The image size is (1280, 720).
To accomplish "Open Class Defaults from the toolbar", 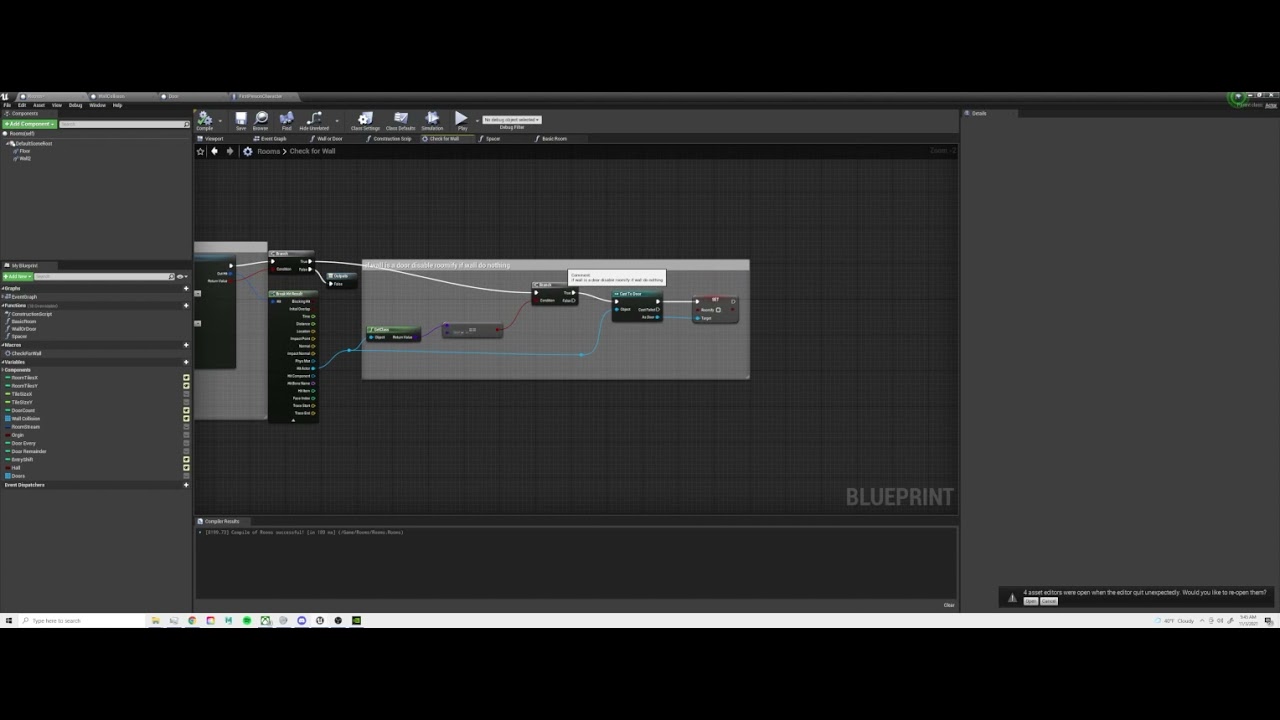I will 401,119.
